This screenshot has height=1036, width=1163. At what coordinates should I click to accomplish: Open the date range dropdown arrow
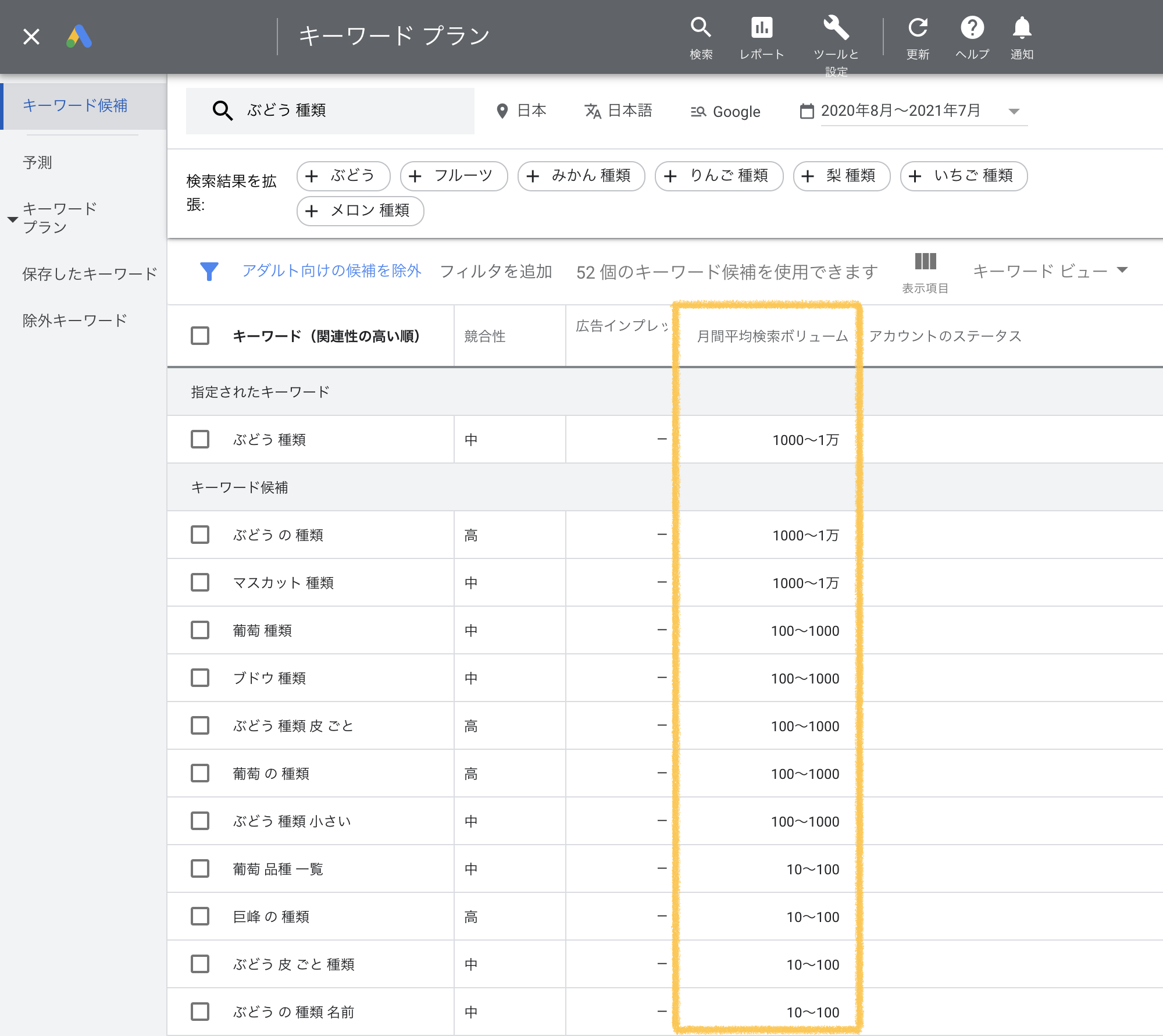pyautogui.click(x=1014, y=111)
